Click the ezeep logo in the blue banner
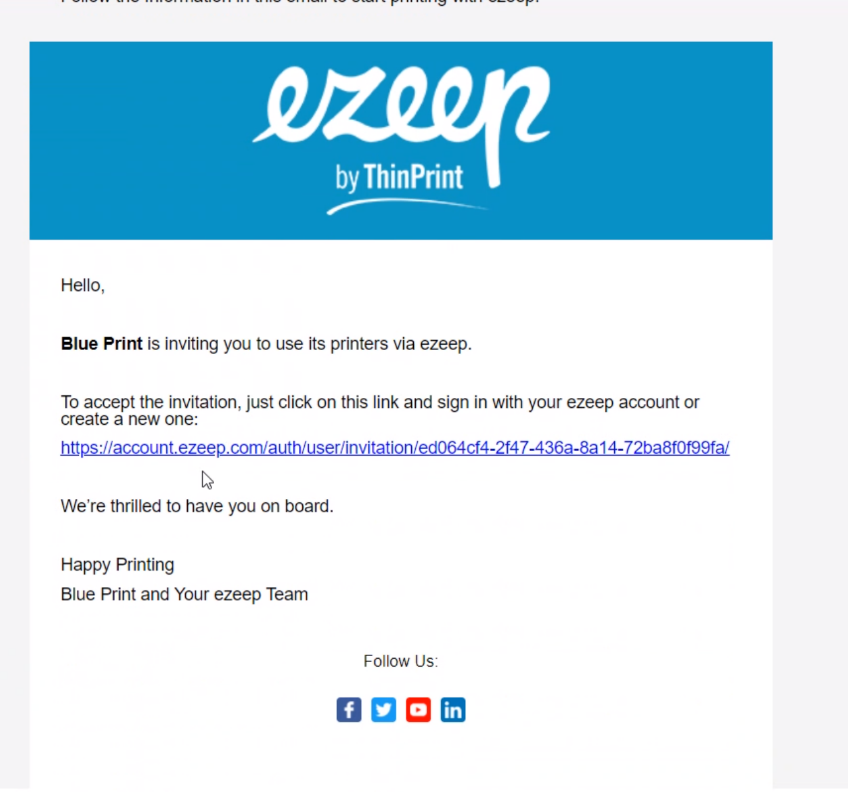This screenshot has width=848, height=792. click(400, 105)
